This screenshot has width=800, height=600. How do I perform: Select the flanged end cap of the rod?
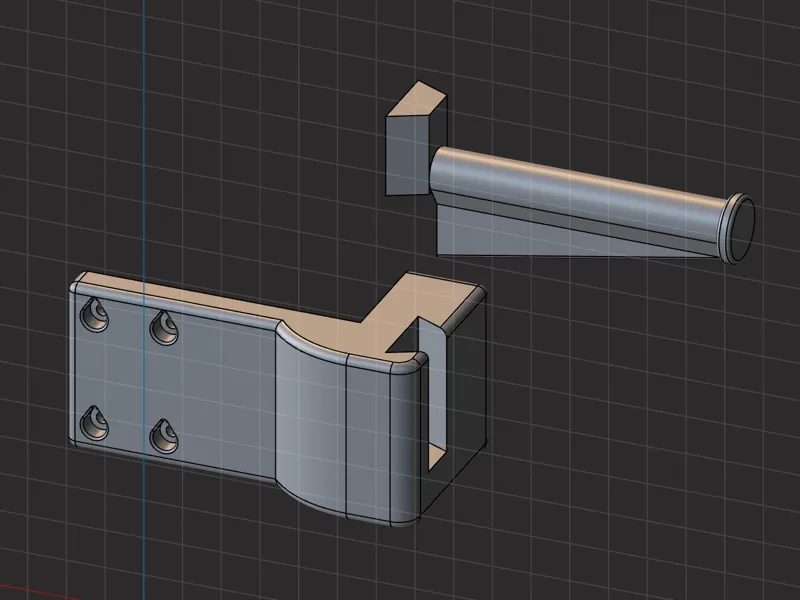coord(738,228)
